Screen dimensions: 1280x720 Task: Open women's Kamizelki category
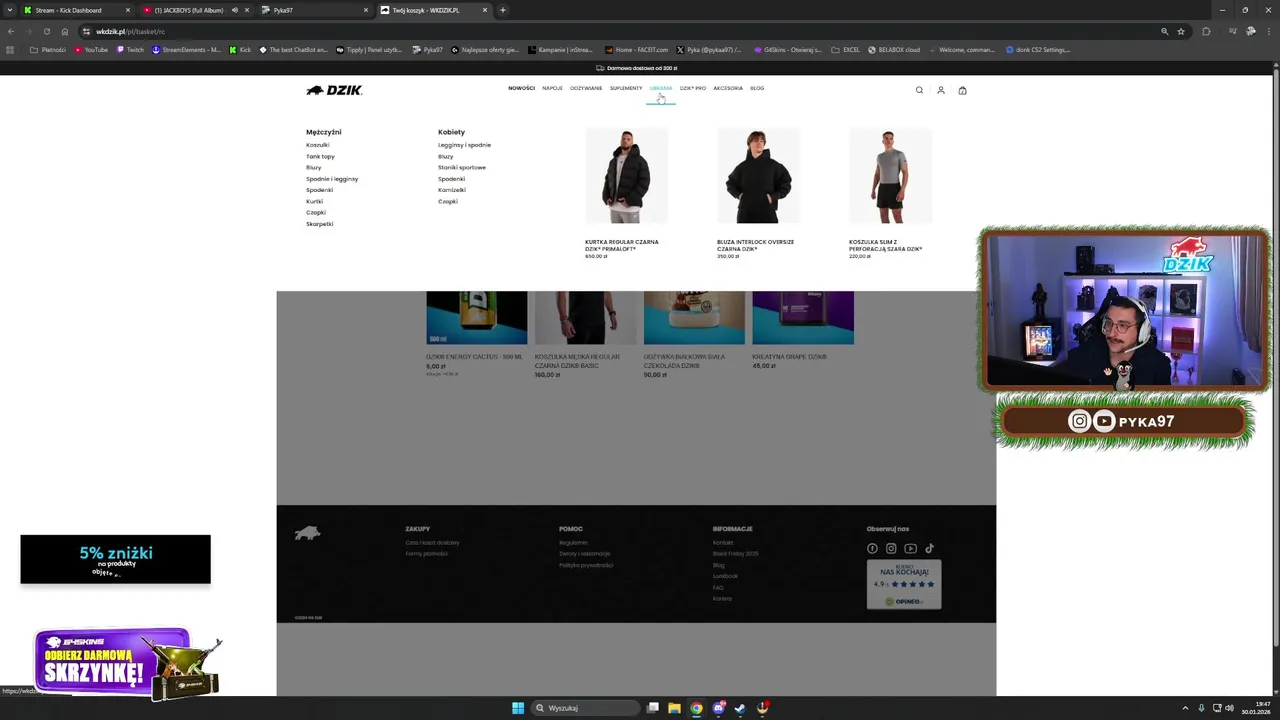tap(452, 190)
